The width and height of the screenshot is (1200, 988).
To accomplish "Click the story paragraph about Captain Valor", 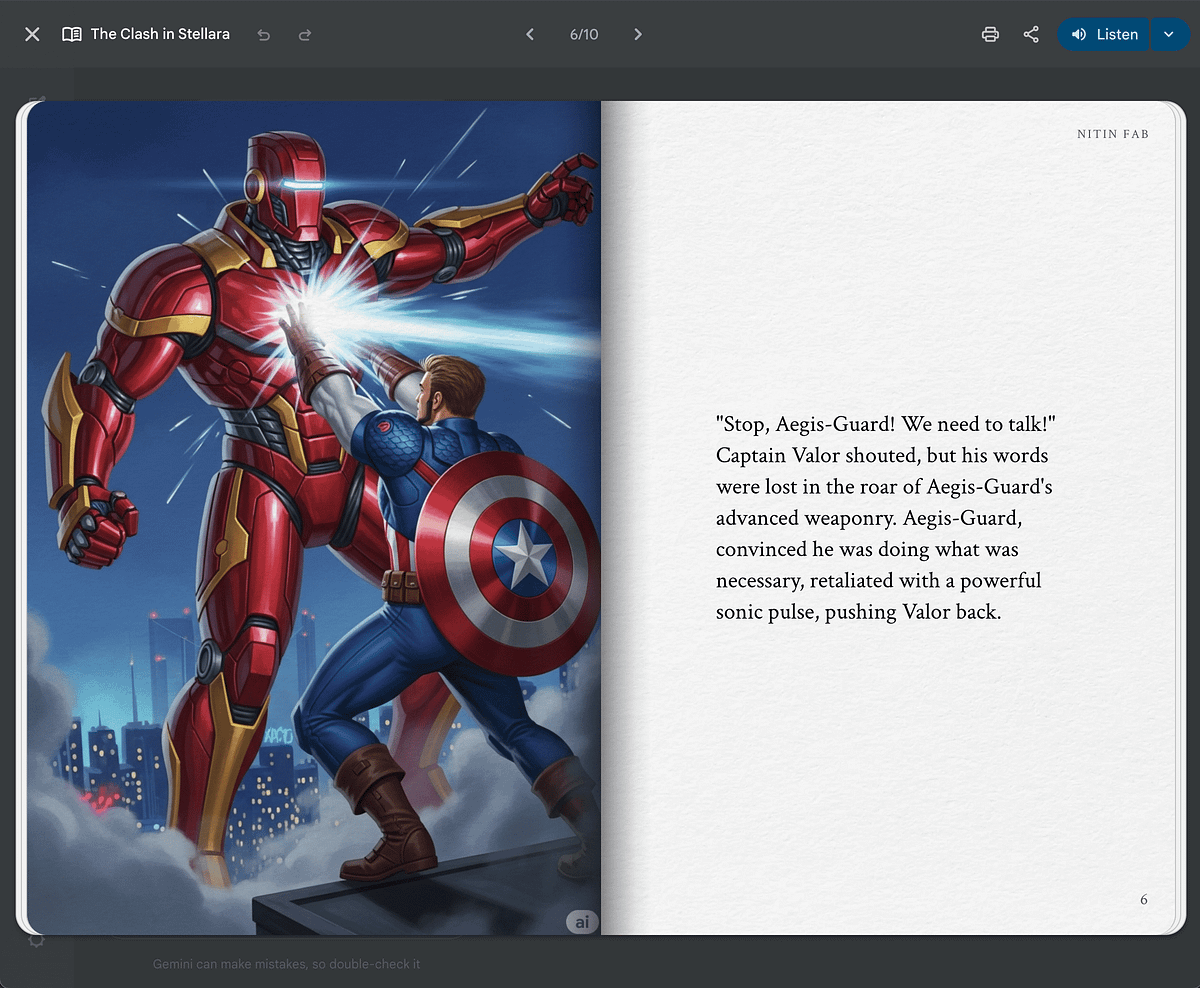I will tap(885, 518).
